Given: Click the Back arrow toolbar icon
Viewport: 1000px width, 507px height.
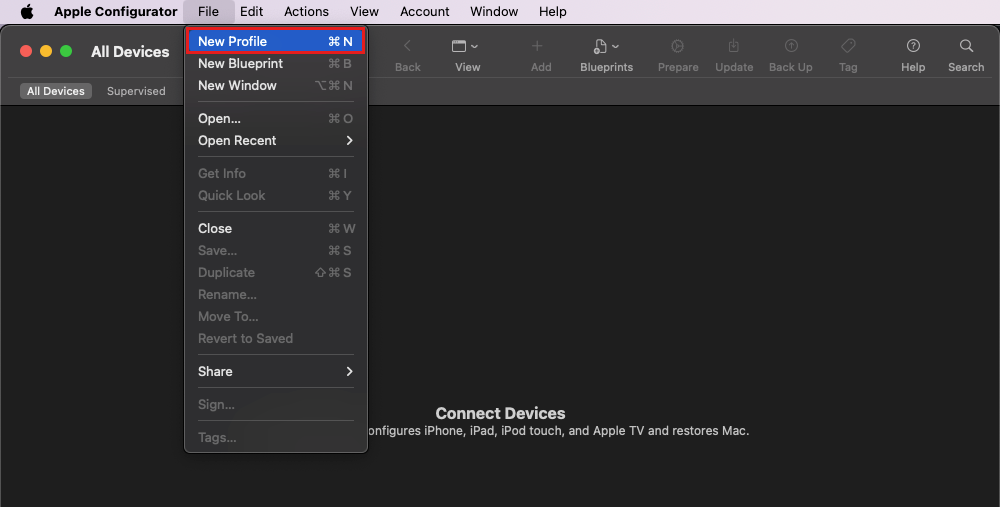Looking at the screenshot, I should (x=407, y=47).
